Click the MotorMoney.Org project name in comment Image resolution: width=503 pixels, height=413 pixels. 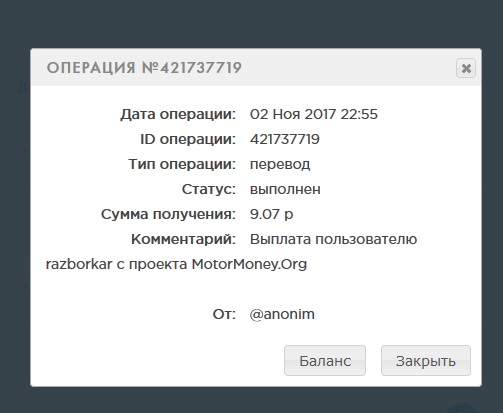(x=249, y=264)
